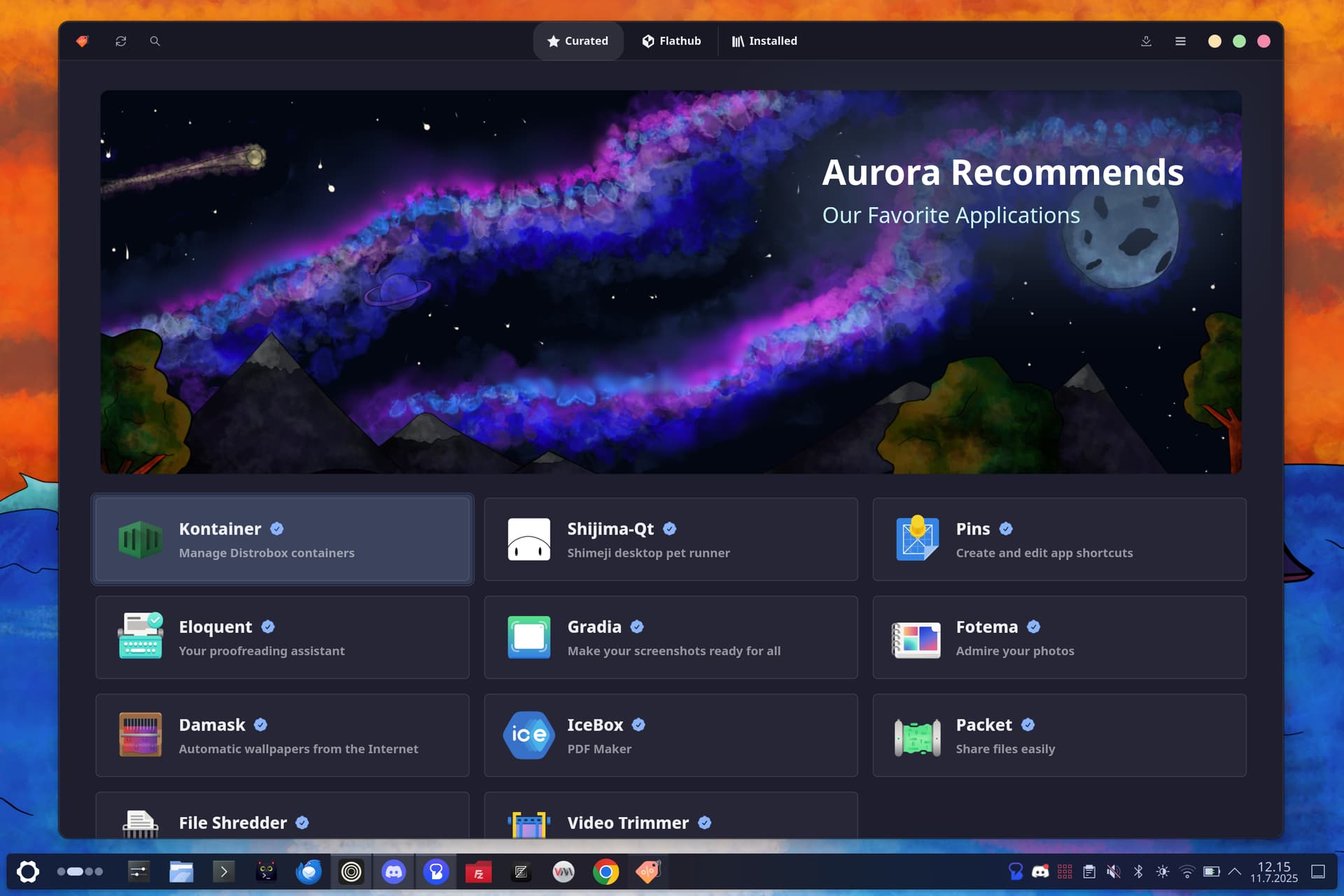Click the orange tag app logo in header

[83, 41]
